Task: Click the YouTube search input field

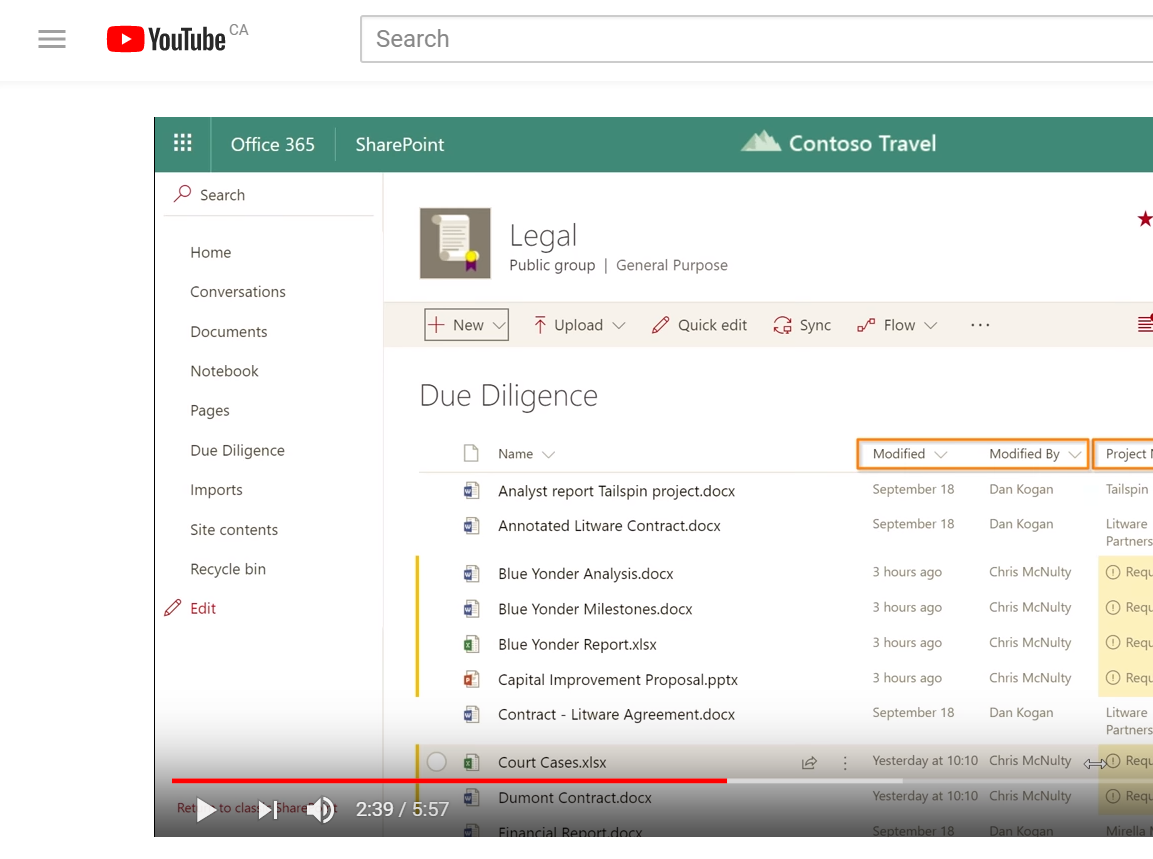Action: point(756,39)
